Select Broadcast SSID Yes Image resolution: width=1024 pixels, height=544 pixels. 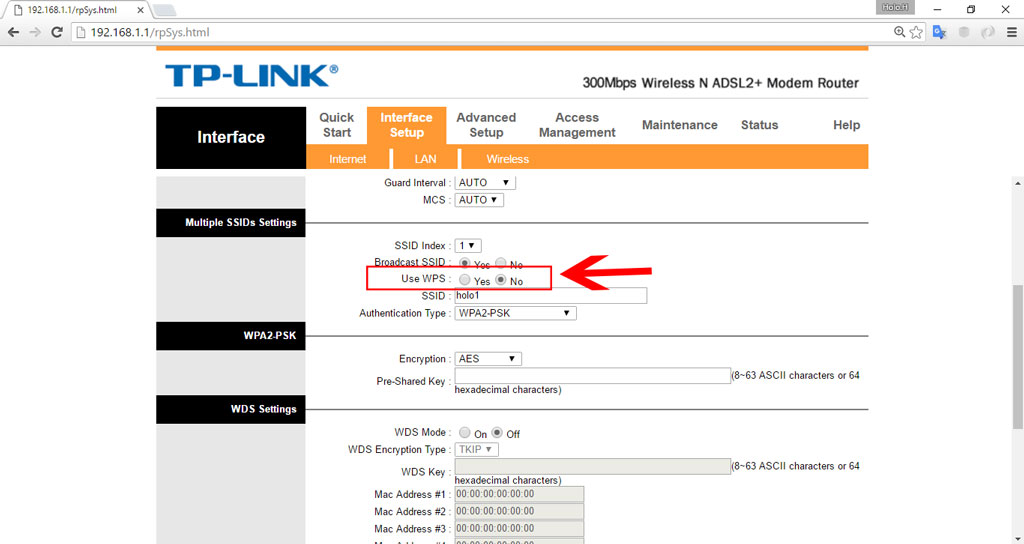pyautogui.click(x=464, y=263)
